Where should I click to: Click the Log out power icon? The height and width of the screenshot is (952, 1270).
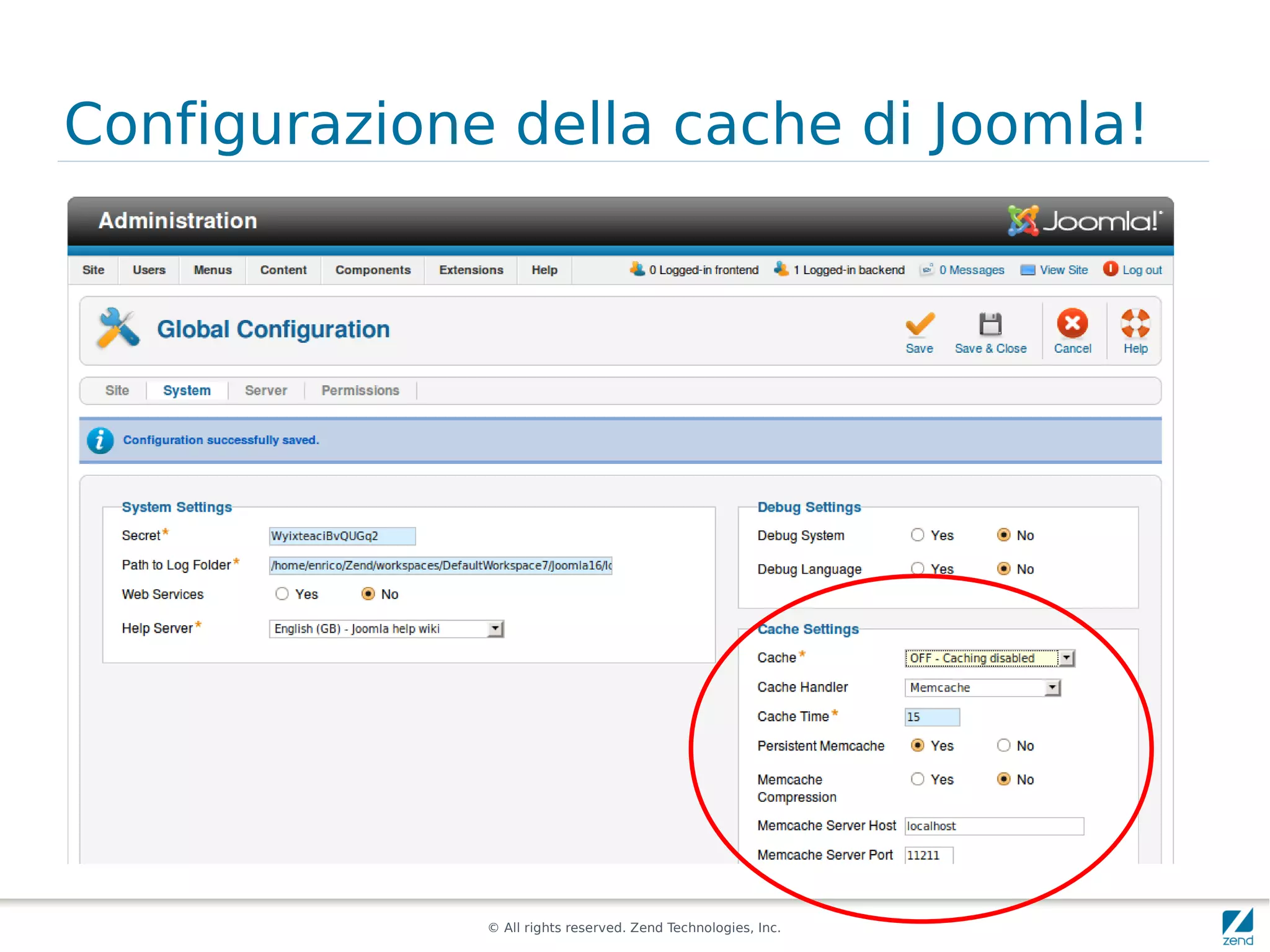[x=1110, y=269]
